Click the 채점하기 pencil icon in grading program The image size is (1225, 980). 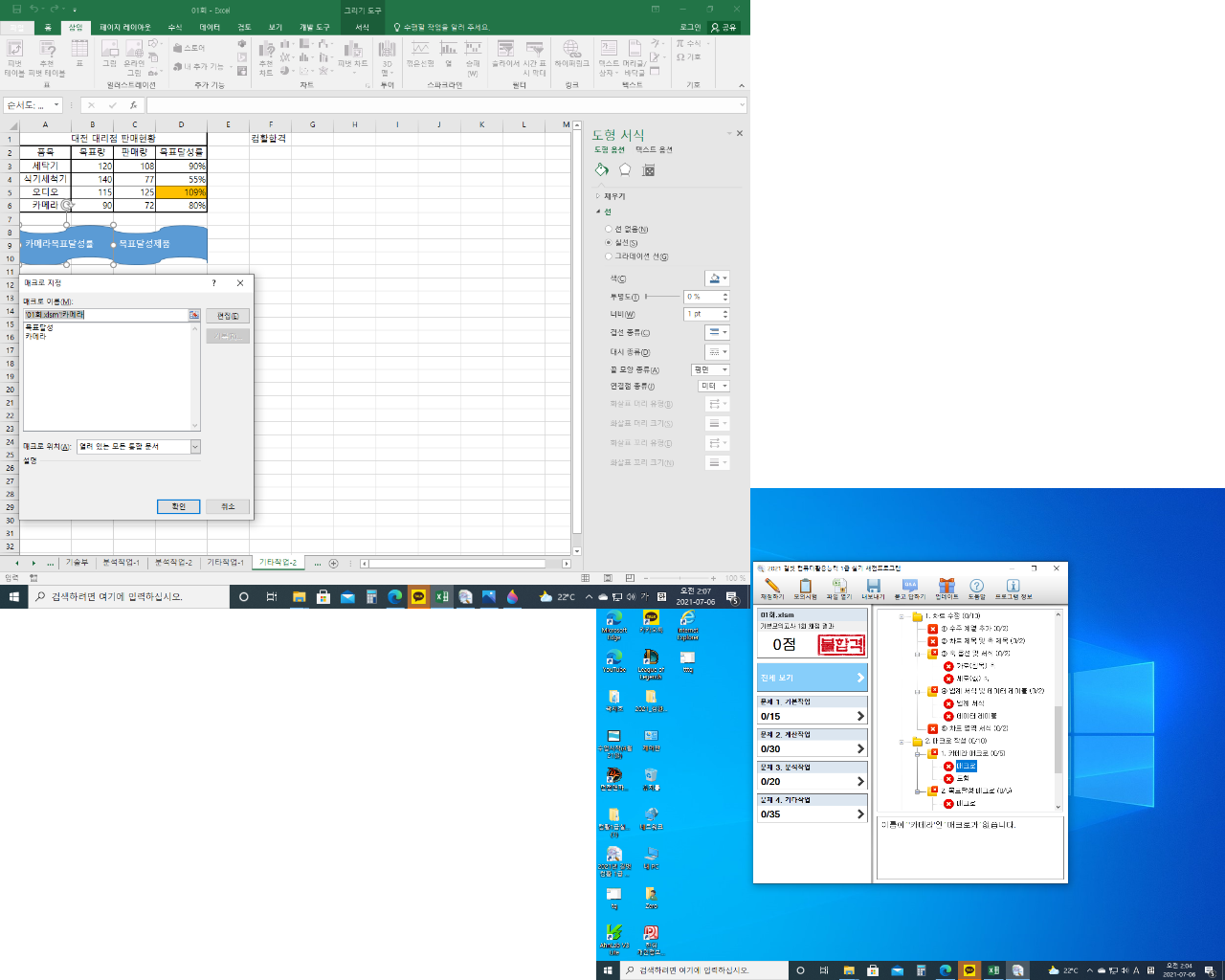click(771, 589)
